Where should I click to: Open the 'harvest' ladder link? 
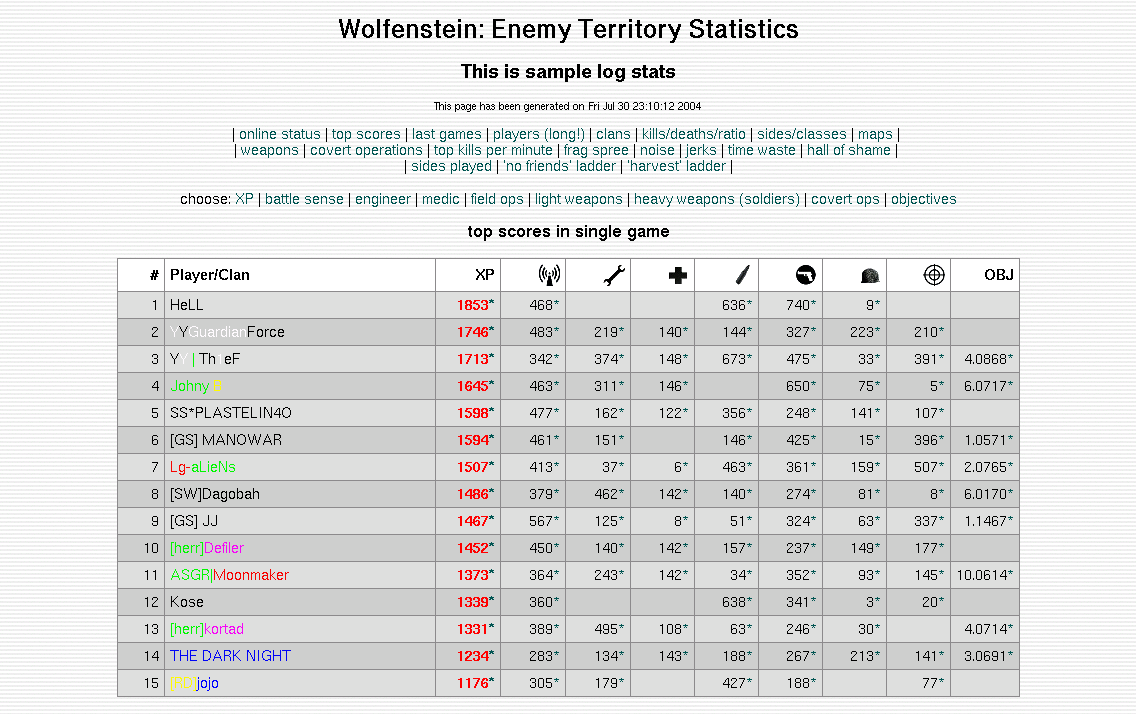pos(676,166)
